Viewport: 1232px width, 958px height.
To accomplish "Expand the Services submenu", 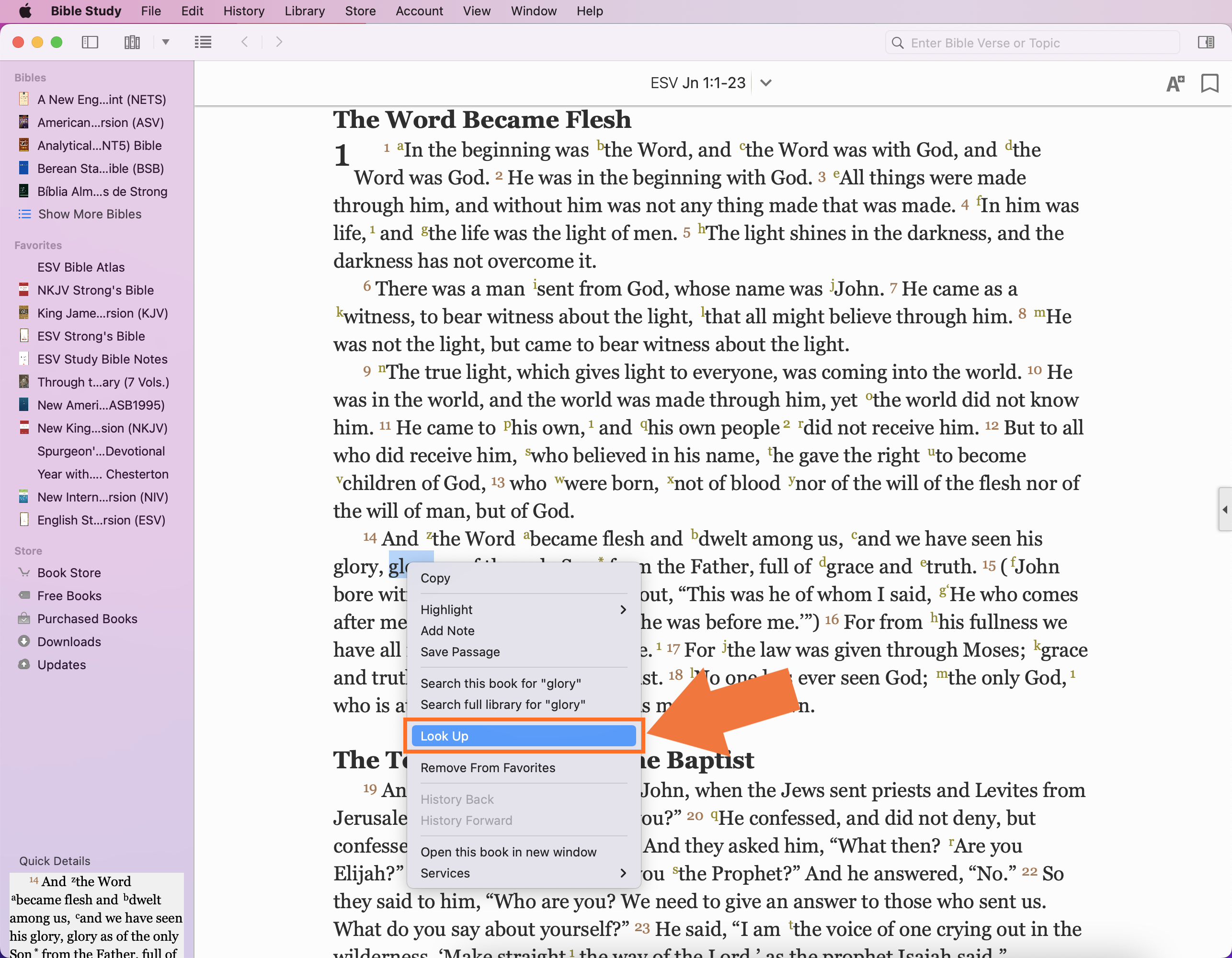I will [523, 873].
